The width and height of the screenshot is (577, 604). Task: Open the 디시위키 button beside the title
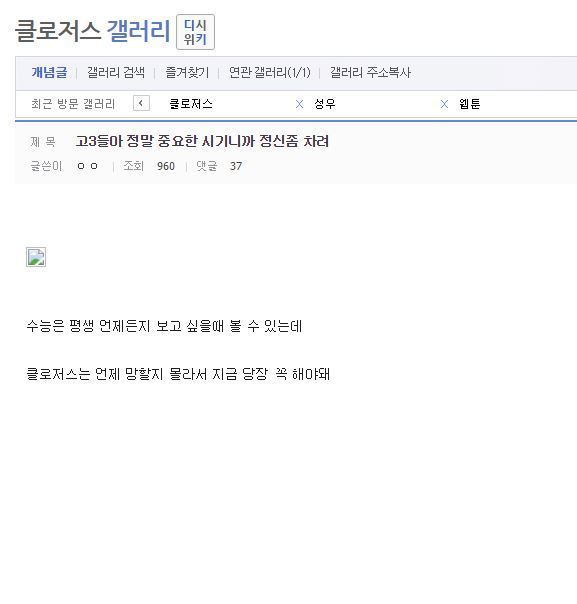[195, 32]
